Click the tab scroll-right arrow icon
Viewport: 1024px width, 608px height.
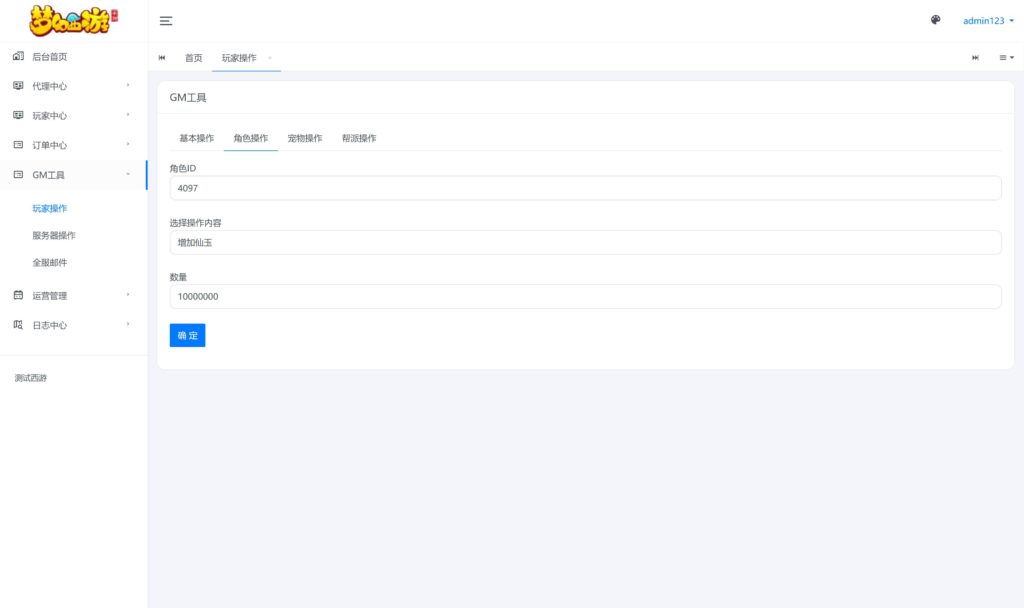975,58
